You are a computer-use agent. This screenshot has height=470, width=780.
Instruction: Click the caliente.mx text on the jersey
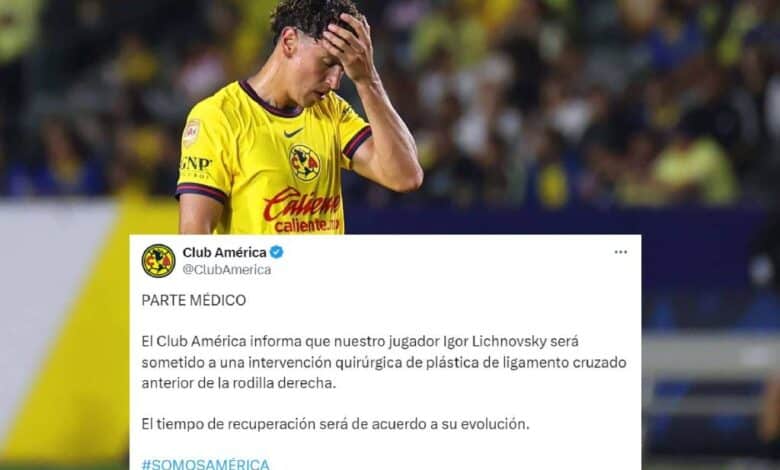pyautogui.click(x=307, y=226)
